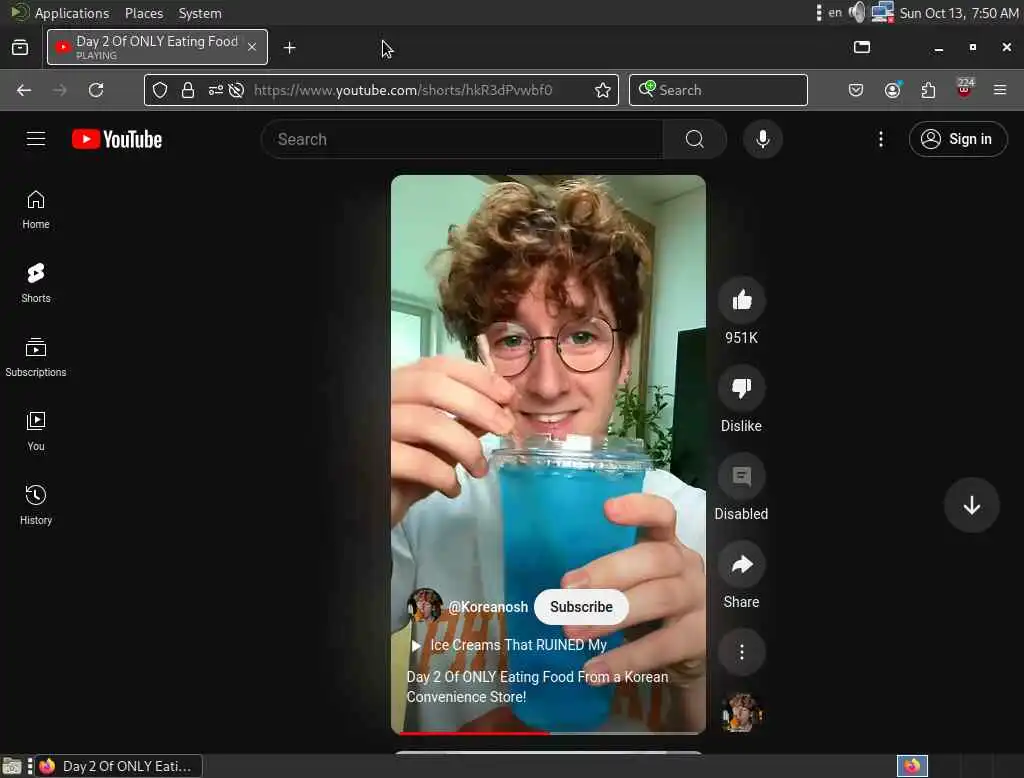
Task: Click the YouTube shorts URL address field
Action: click(403, 90)
